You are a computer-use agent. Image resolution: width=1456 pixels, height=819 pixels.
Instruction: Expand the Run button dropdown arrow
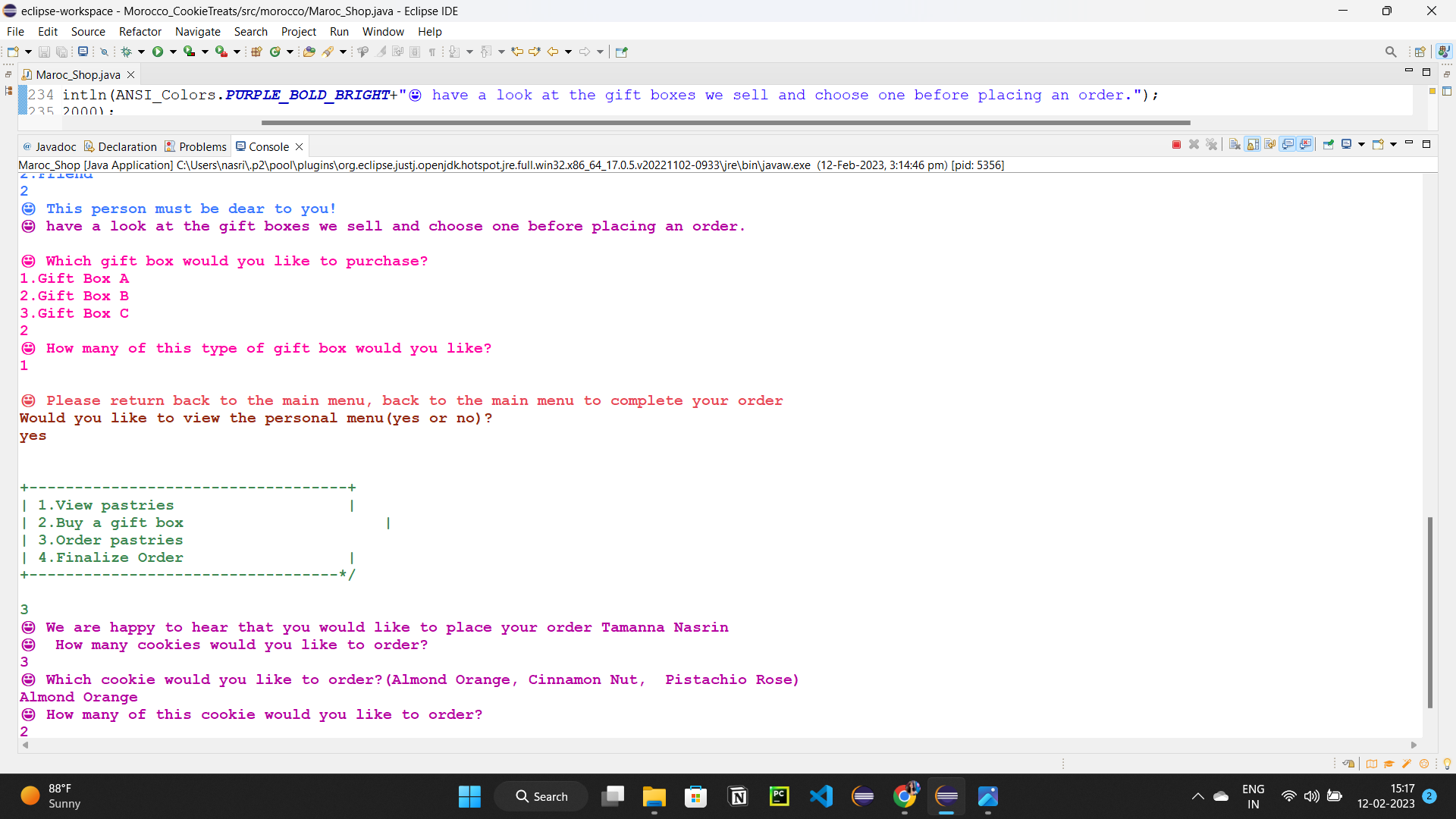[173, 52]
